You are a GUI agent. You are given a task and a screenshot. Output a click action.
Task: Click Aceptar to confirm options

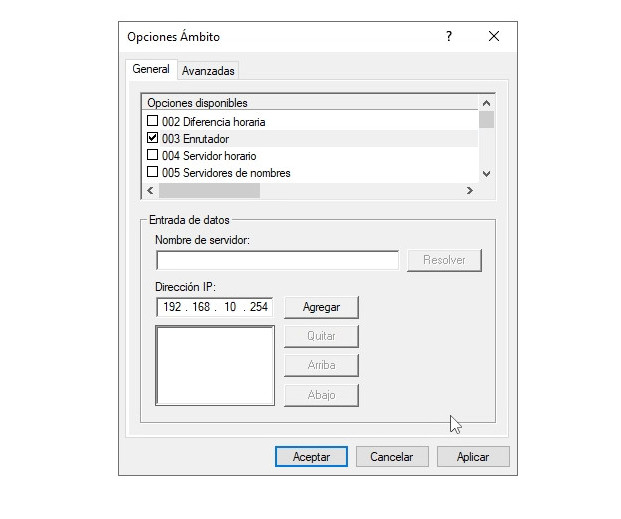coord(311,456)
